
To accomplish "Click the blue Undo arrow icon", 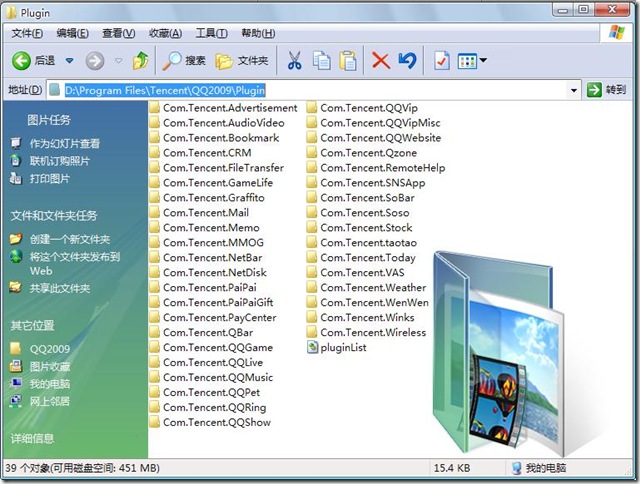I will click(x=407, y=61).
